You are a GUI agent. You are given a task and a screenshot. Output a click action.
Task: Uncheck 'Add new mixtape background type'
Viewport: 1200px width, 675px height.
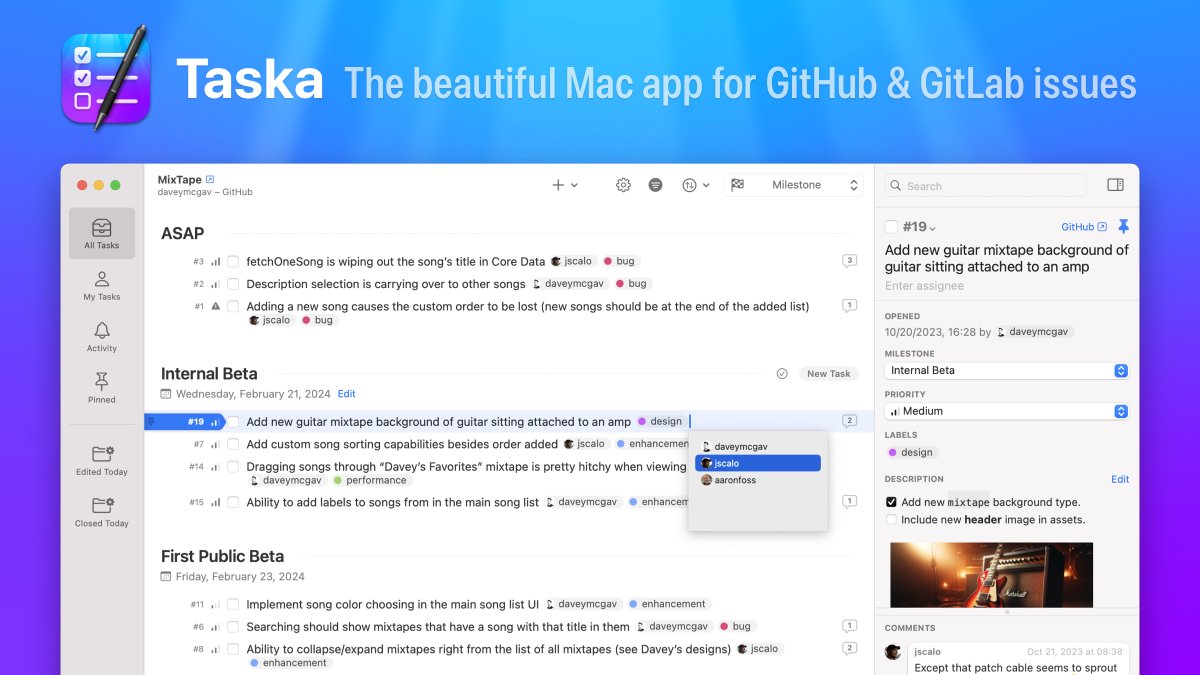[891, 502]
